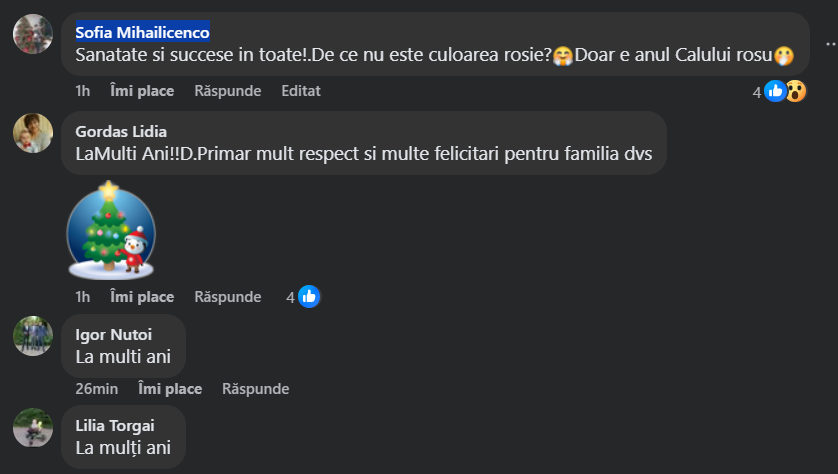Reply to Igor Nutoi's comment

(256, 389)
